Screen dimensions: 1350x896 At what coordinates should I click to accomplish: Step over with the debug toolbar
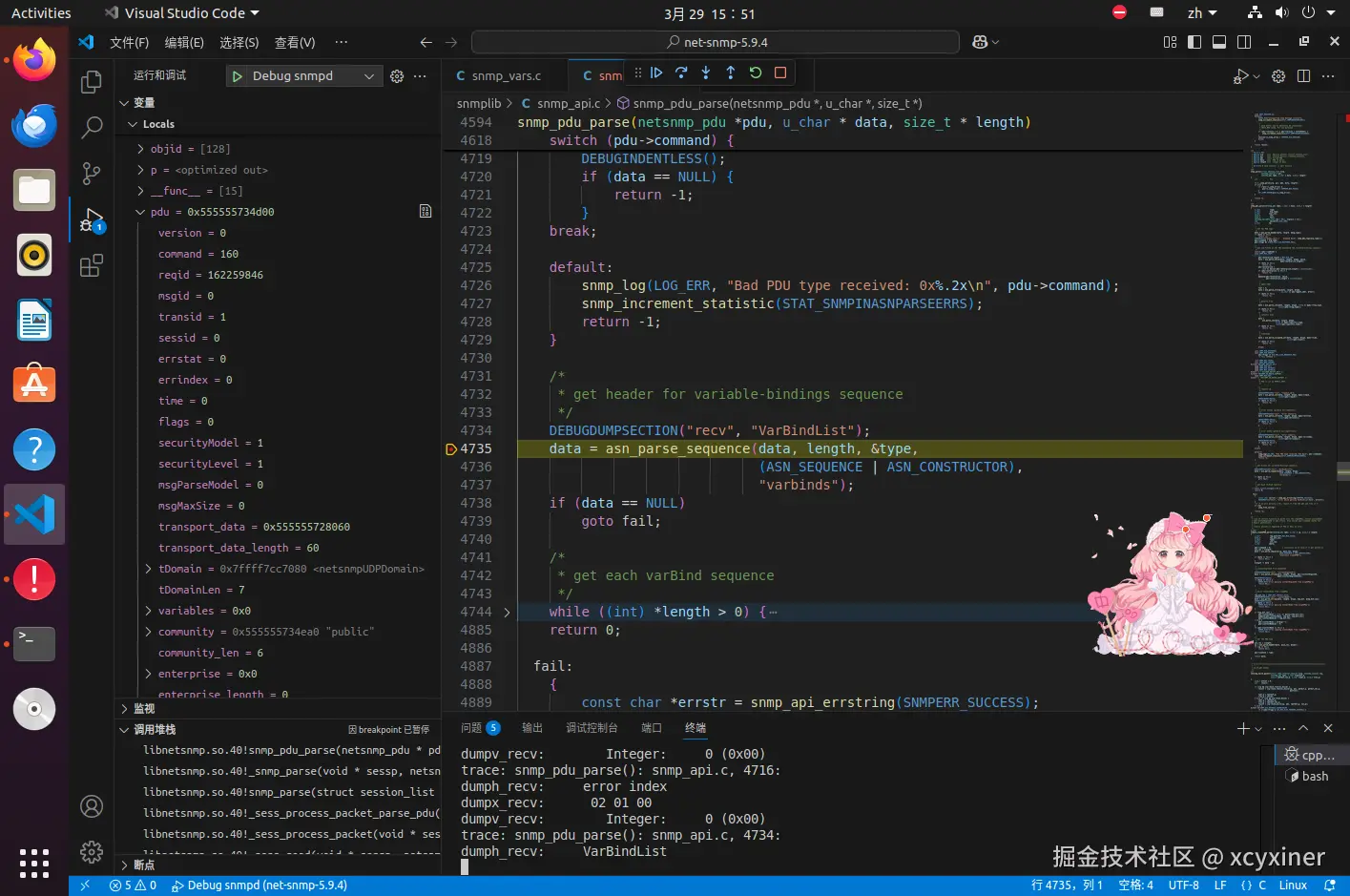point(681,73)
